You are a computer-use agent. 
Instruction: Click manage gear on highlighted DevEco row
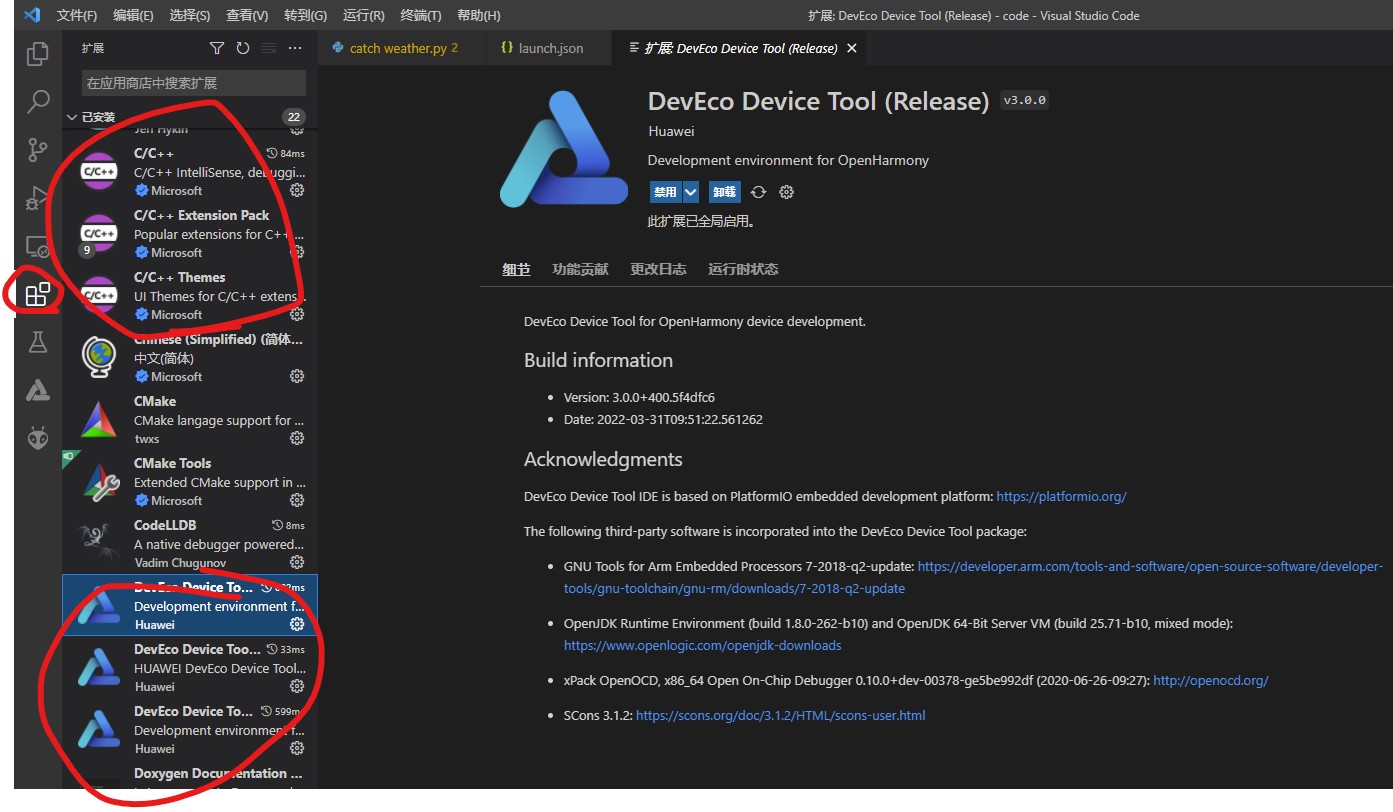pyautogui.click(x=297, y=624)
